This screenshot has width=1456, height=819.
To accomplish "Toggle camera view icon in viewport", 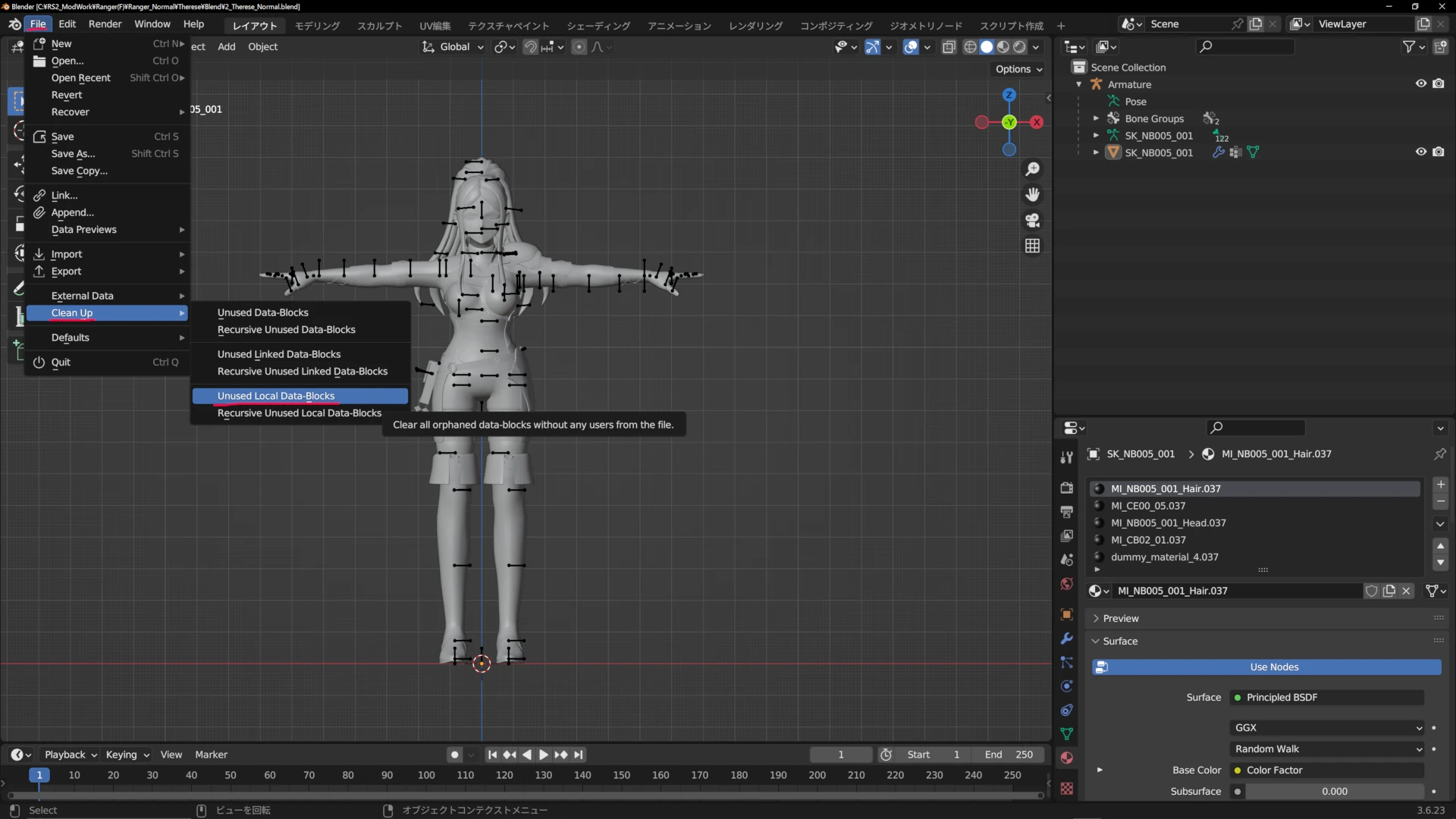I will pyautogui.click(x=1032, y=221).
